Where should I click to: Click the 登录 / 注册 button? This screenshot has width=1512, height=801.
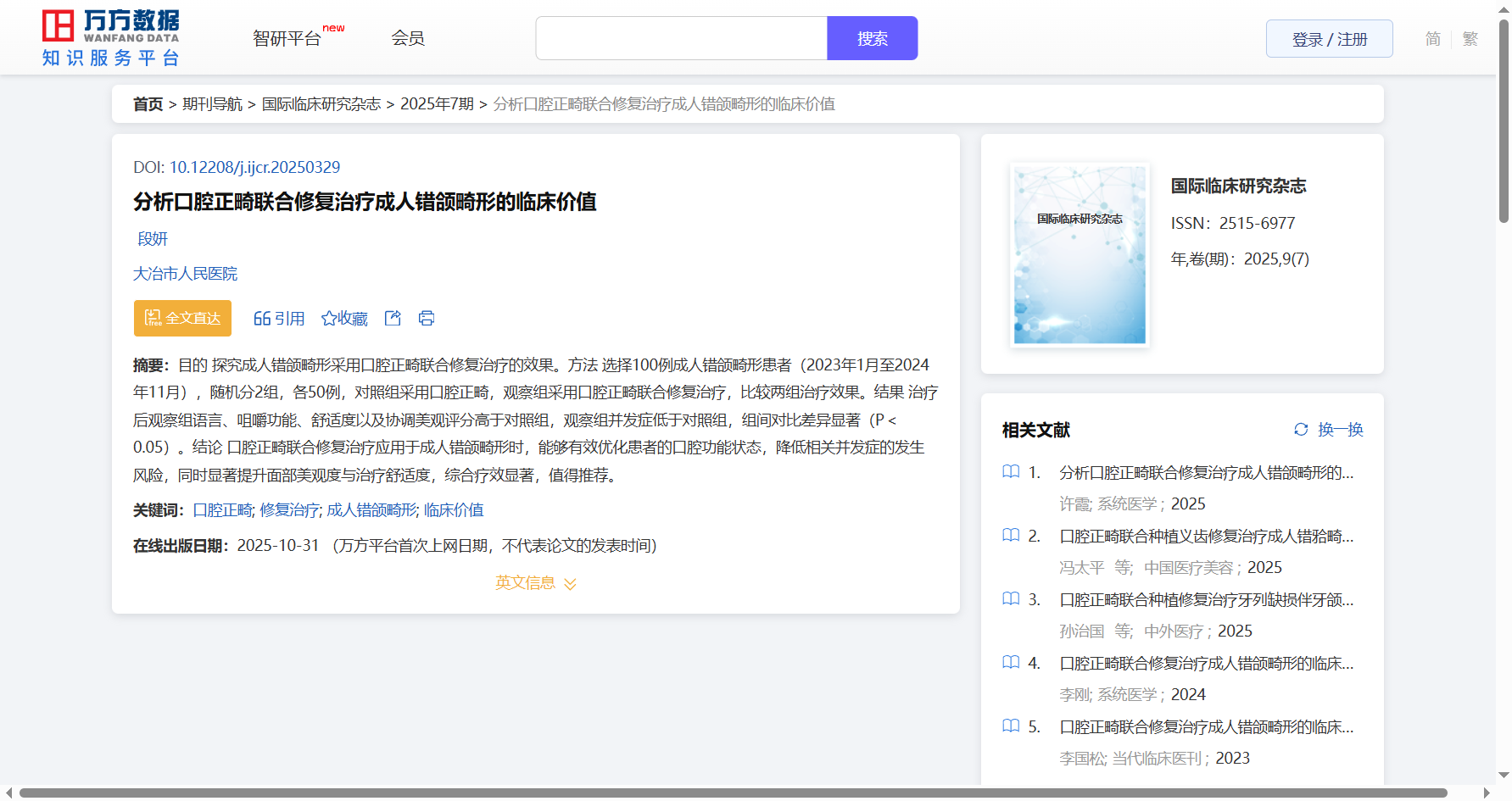click(x=1329, y=39)
